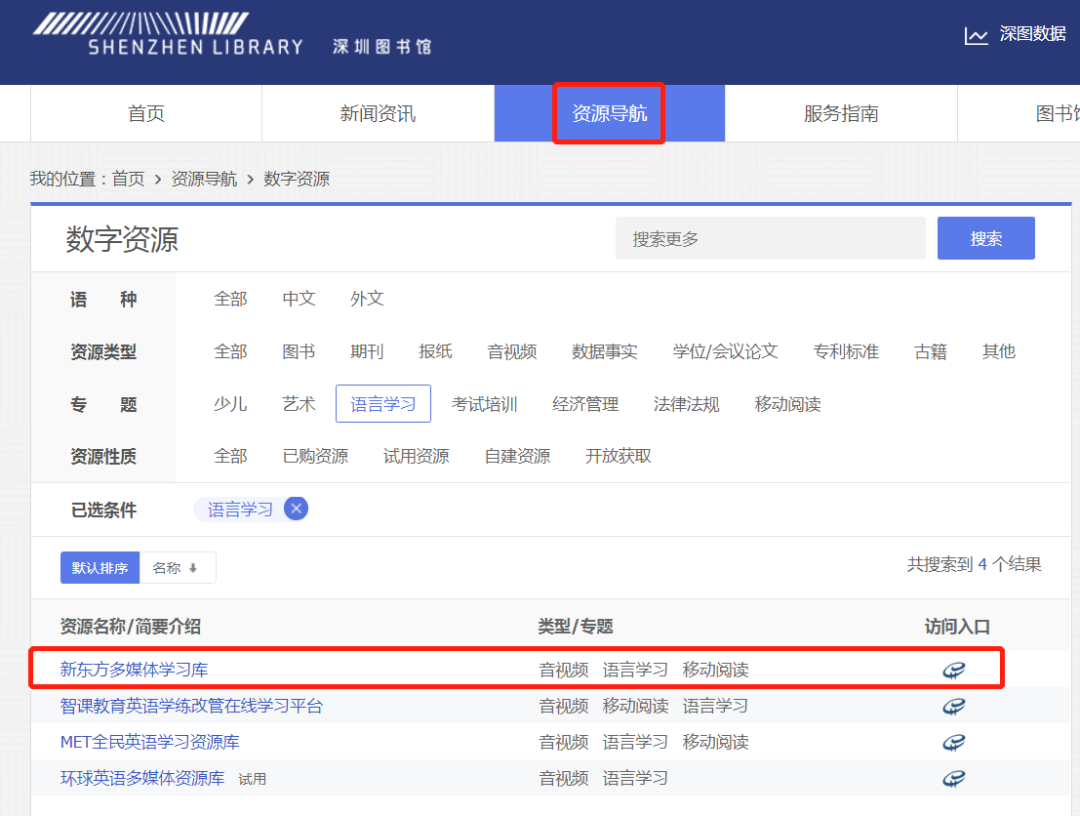1080x816 pixels.
Task: Sort results by 名称
Action: click(178, 567)
